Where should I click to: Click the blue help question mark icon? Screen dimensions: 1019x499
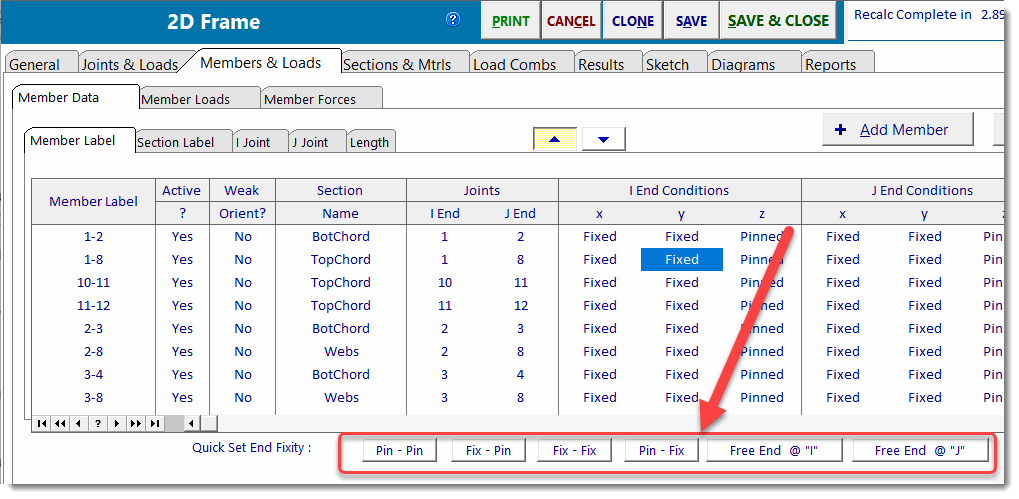tap(453, 19)
